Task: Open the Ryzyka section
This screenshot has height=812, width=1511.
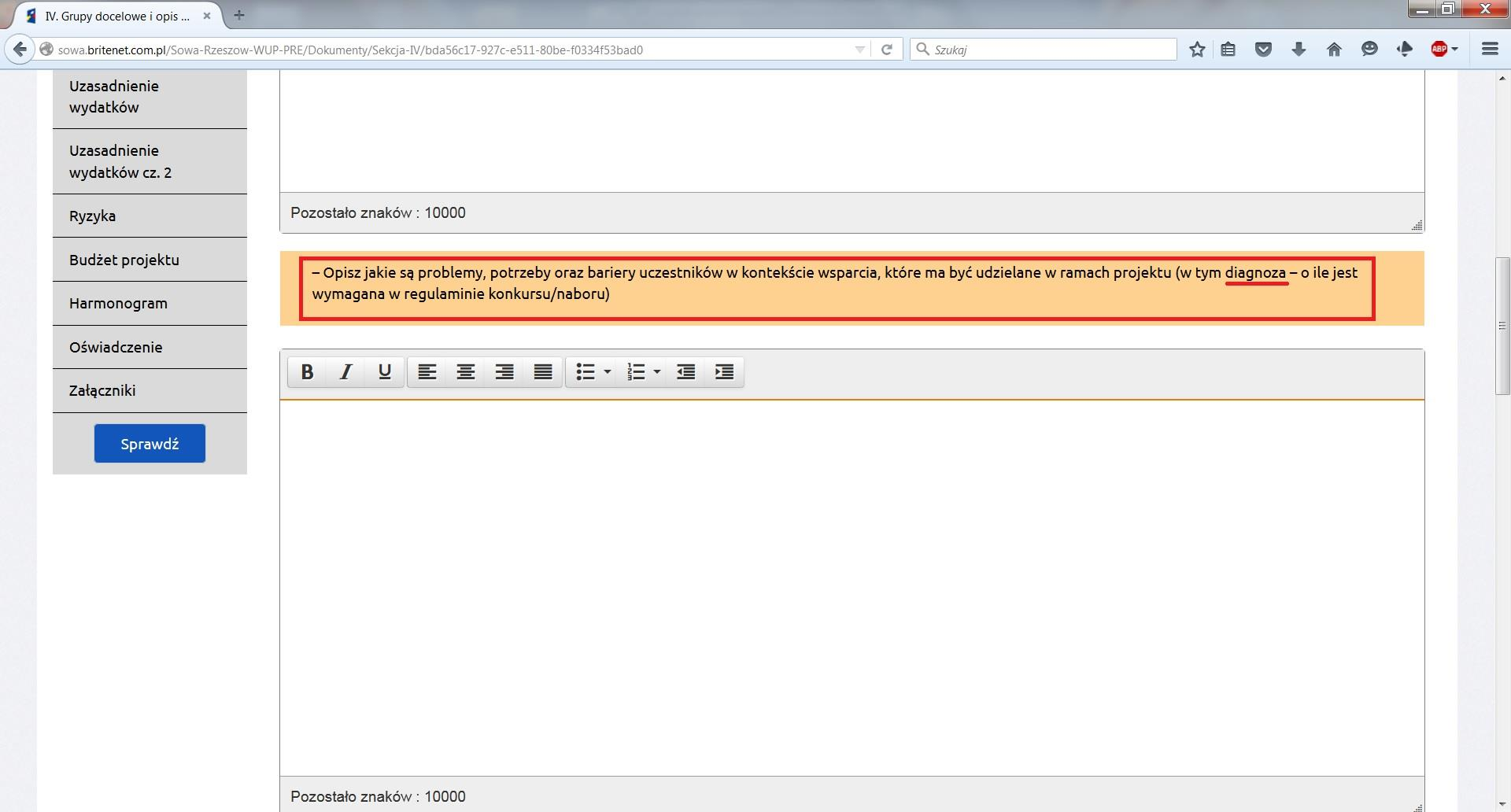Action: (150, 216)
